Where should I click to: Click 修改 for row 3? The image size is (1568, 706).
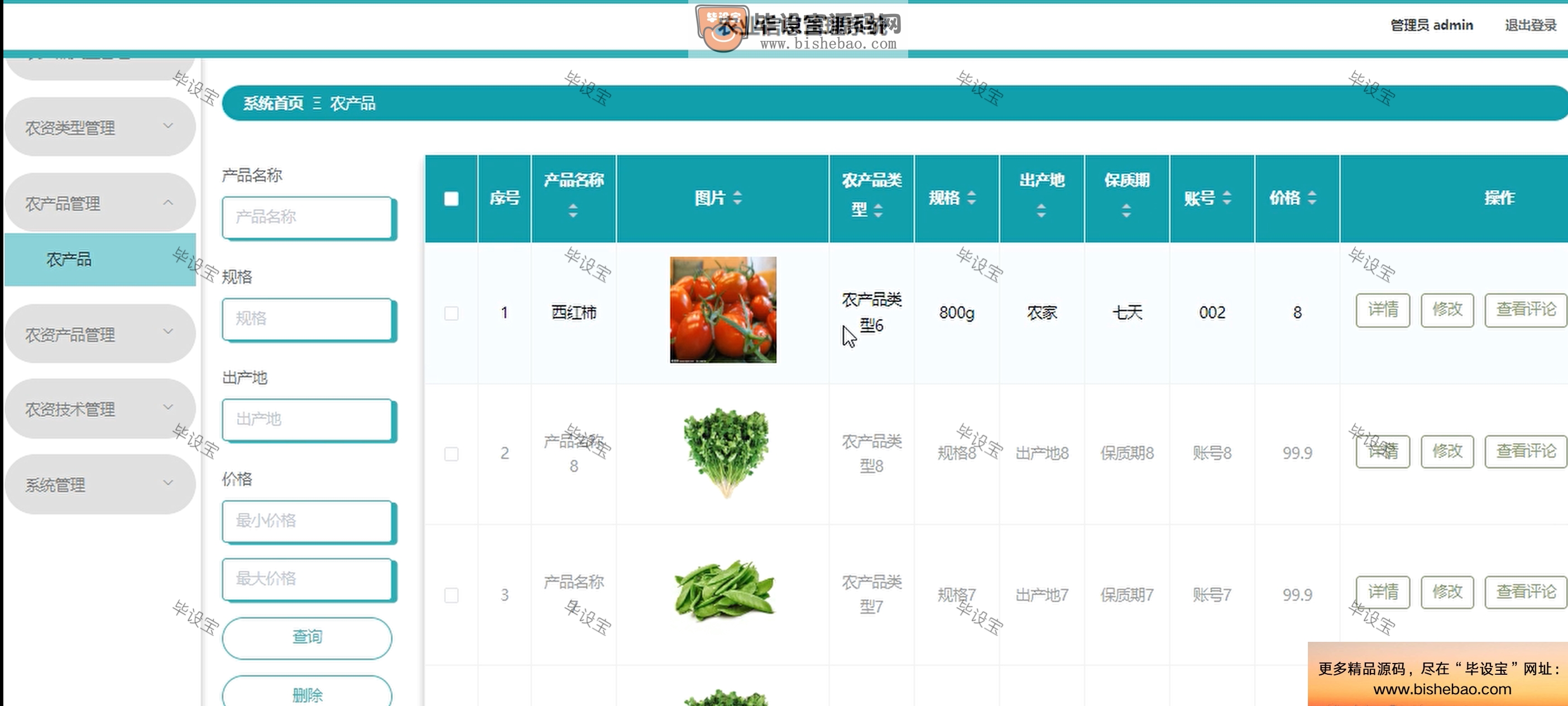pos(1447,592)
